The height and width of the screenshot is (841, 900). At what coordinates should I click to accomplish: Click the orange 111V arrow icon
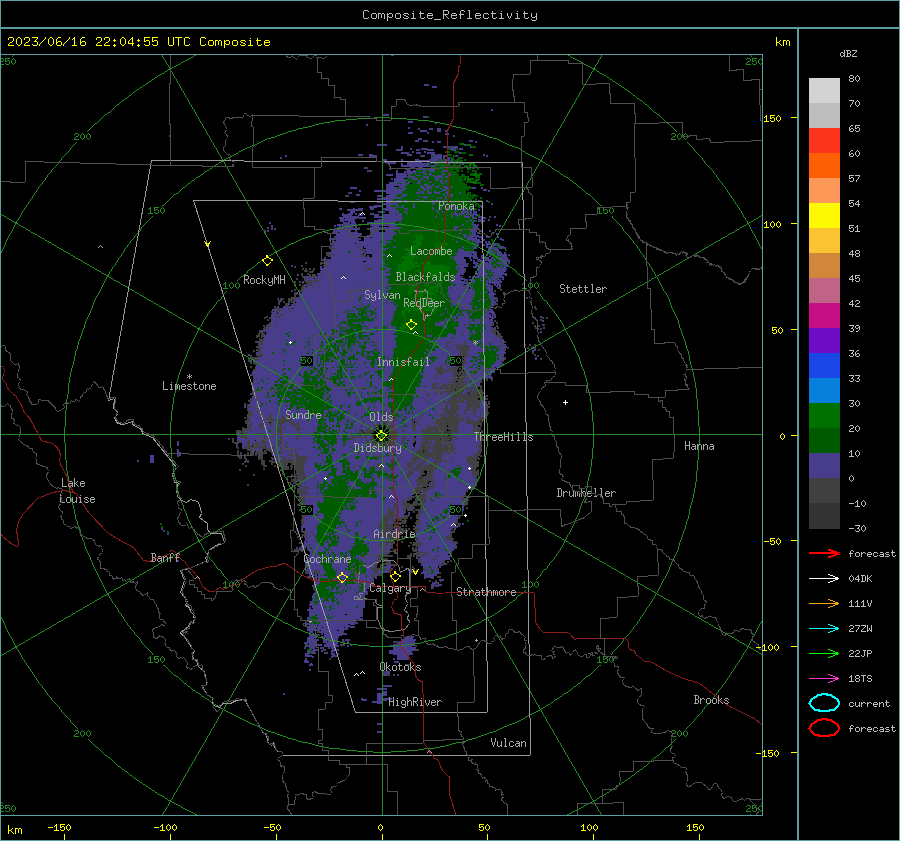tap(824, 603)
